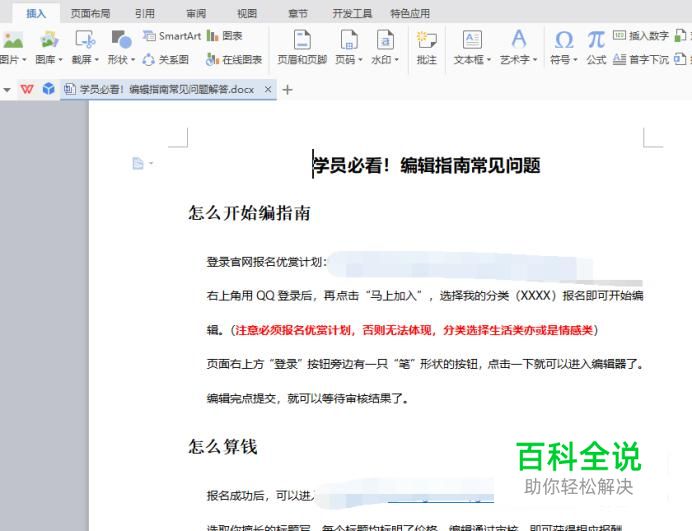Image resolution: width=692 pixels, height=531 pixels.
Task: Open the 视图 ribbon tab
Action: [247, 14]
